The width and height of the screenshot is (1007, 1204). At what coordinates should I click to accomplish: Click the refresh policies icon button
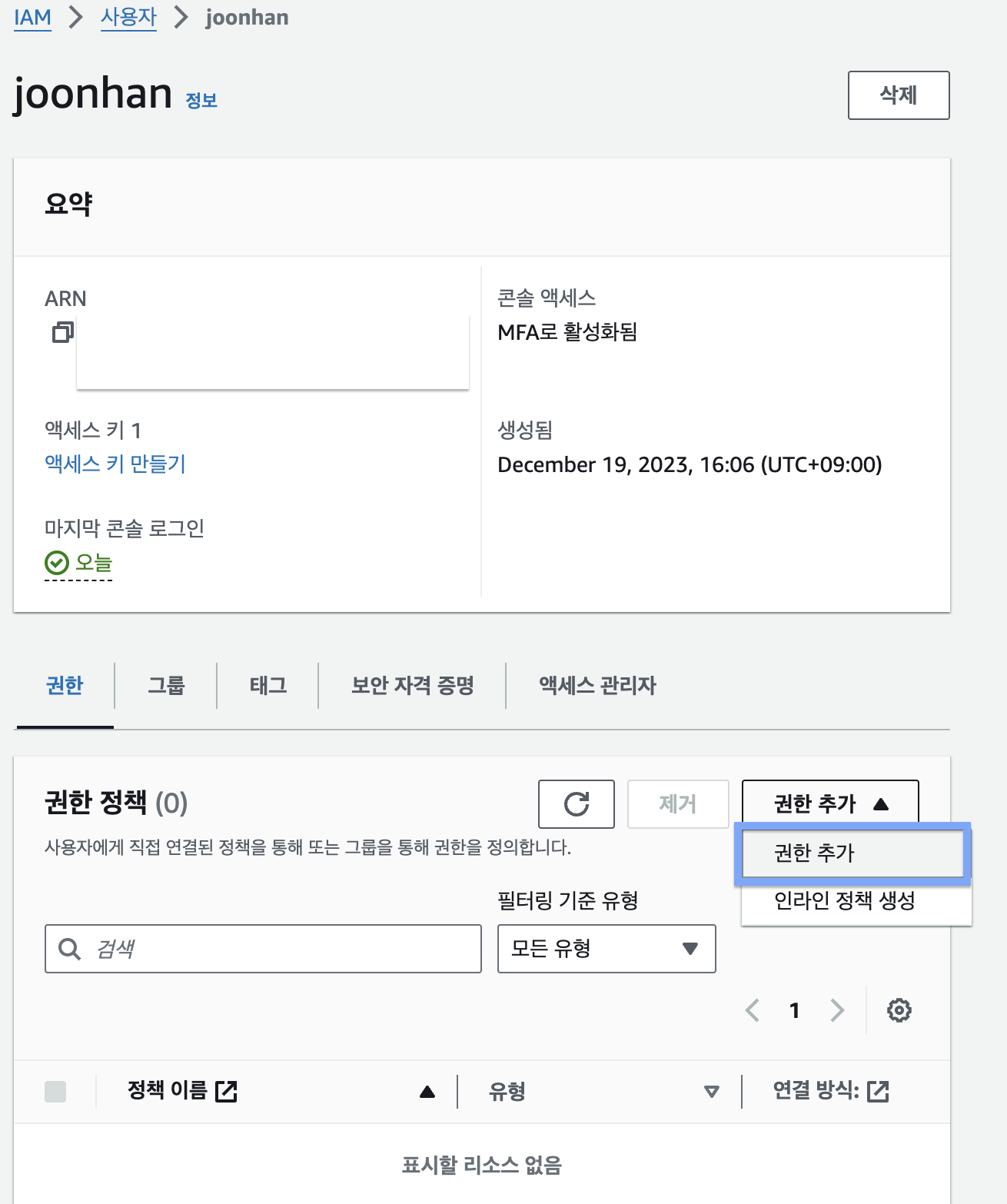click(576, 804)
